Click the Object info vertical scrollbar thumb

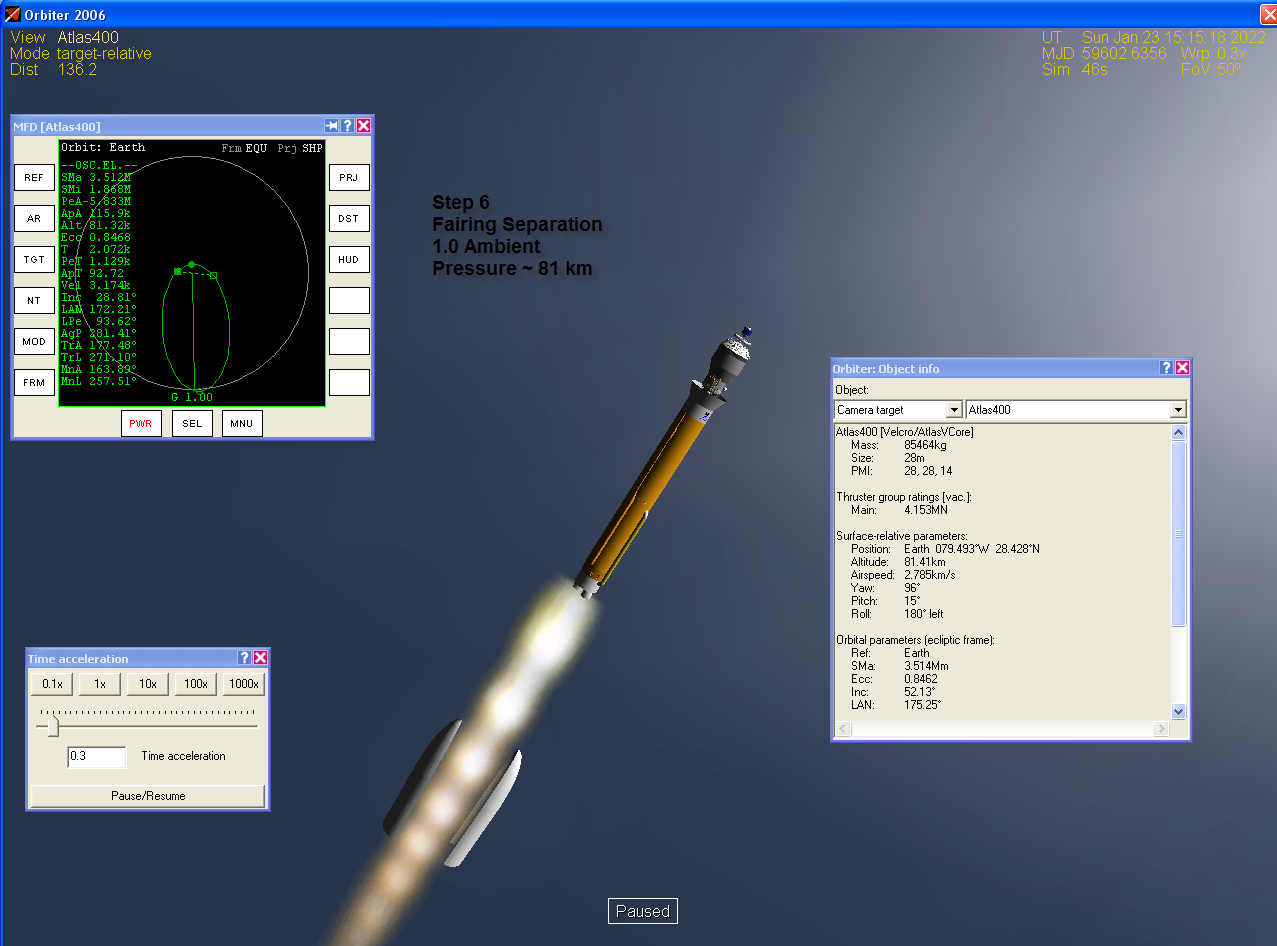point(1178,534)
